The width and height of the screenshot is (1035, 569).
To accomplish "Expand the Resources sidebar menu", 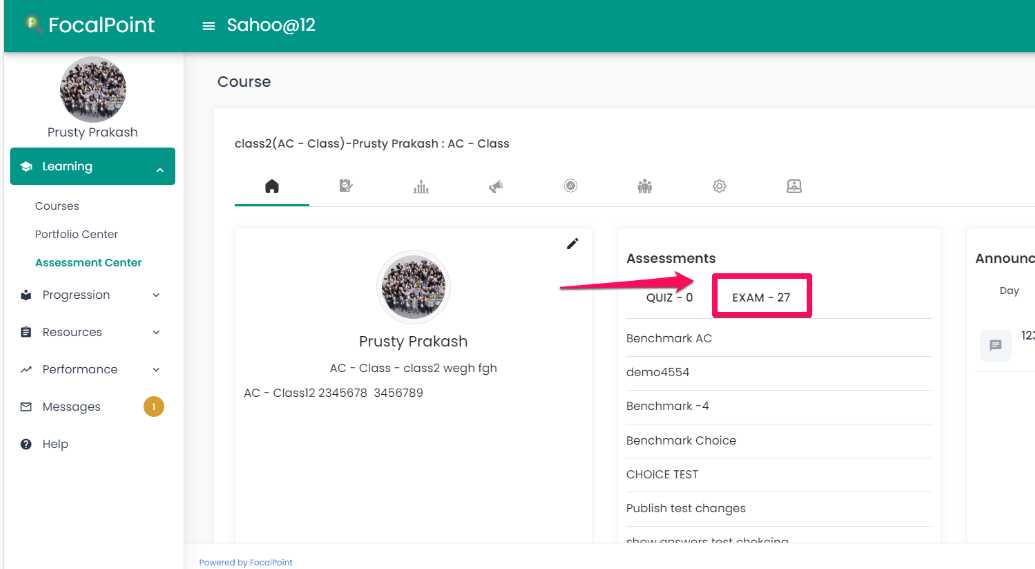I will tap(91, 332).
